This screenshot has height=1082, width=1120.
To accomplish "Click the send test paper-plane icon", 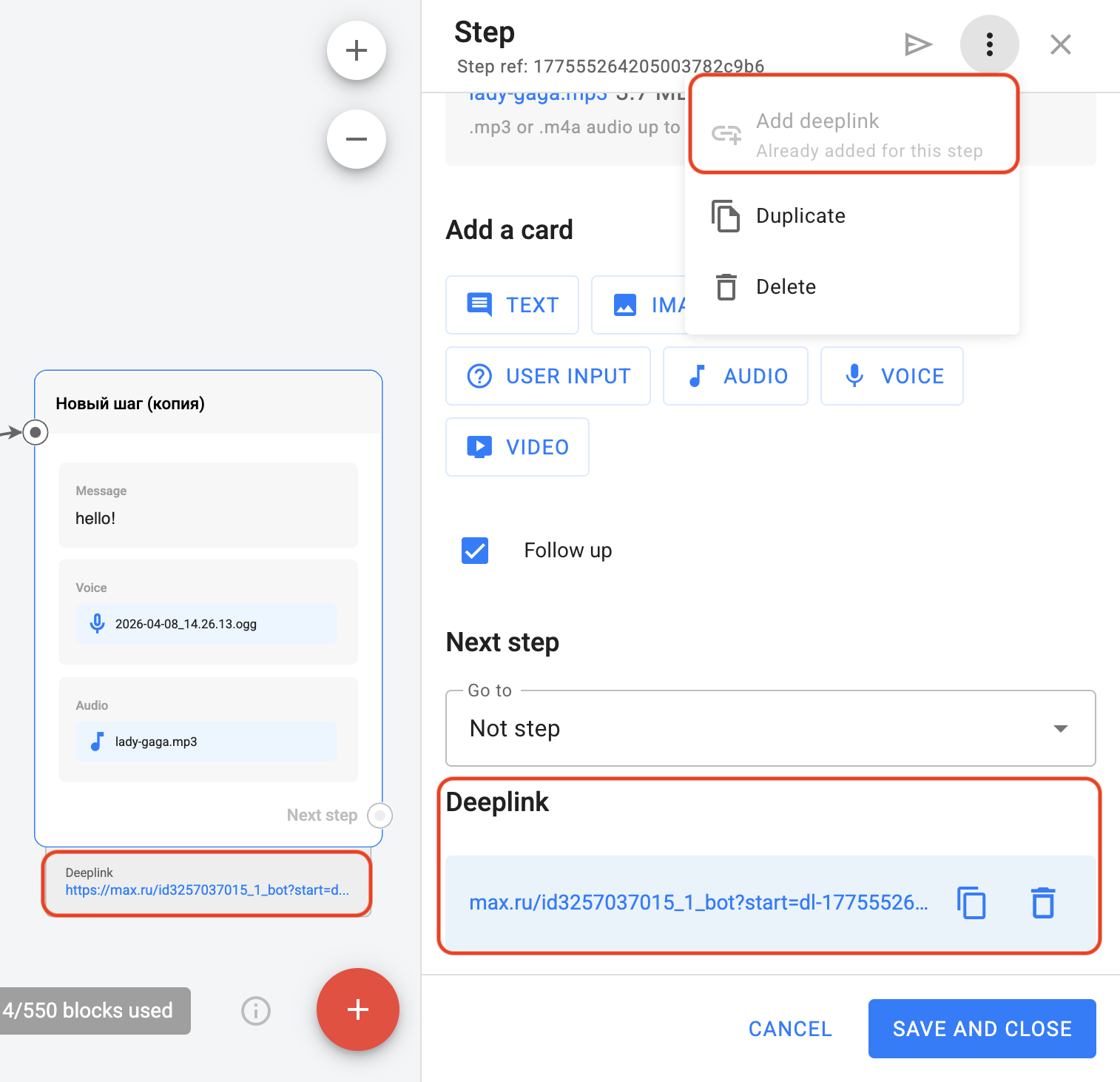I will [917, 44].
